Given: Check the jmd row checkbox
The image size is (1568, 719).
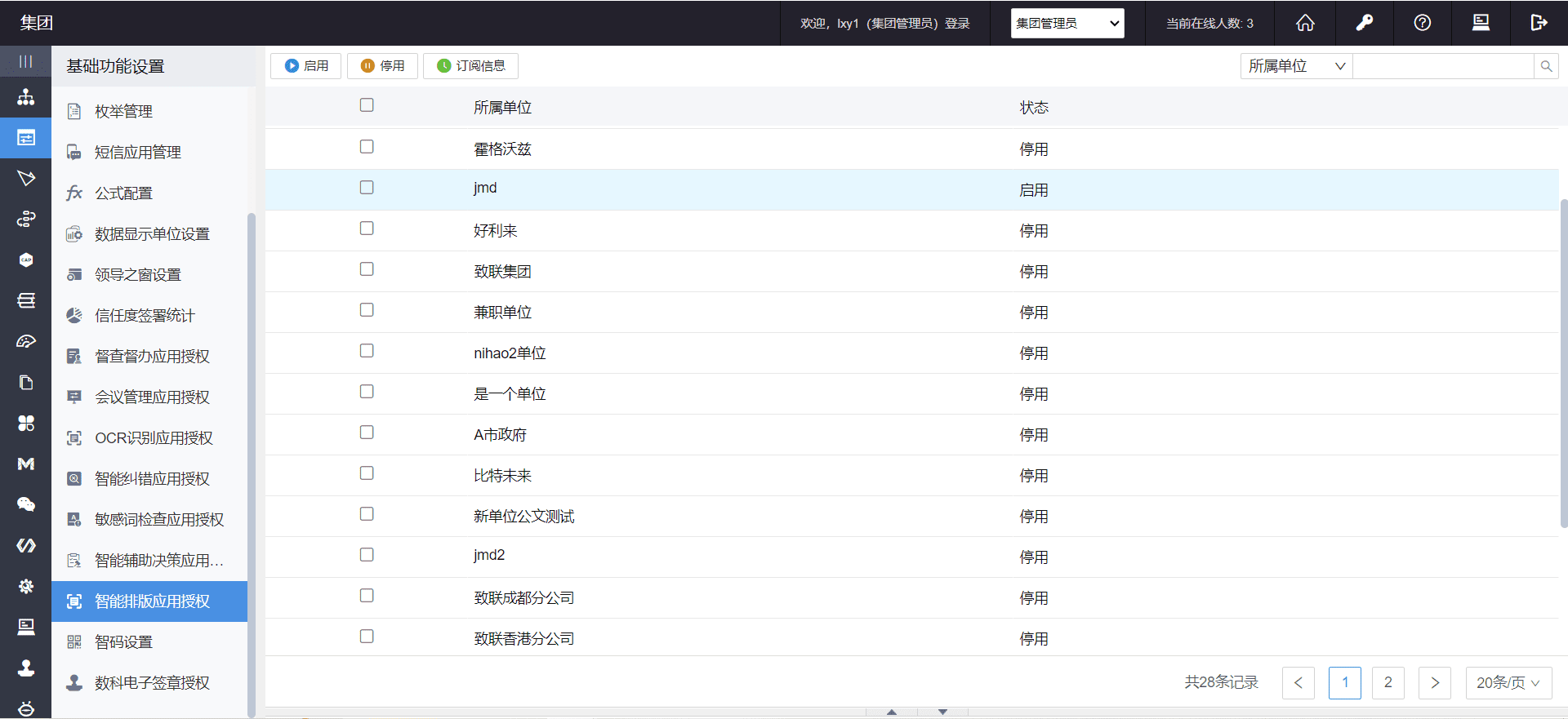Looking at the screenshot, I should pyautogui.click(x=367, y=188).
